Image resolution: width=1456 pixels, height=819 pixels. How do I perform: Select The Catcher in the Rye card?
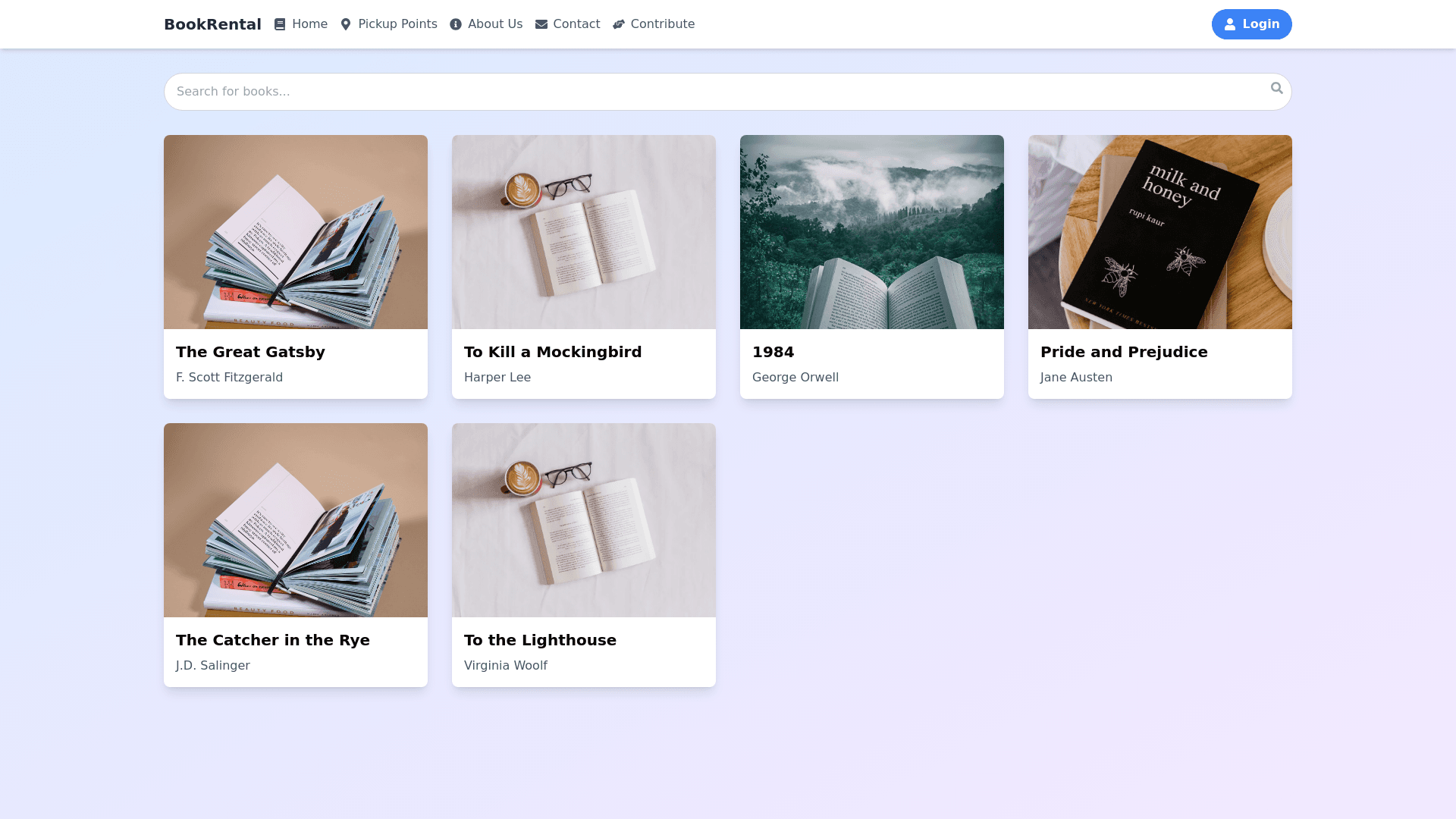pyautogui.click(x=295, y=554)
